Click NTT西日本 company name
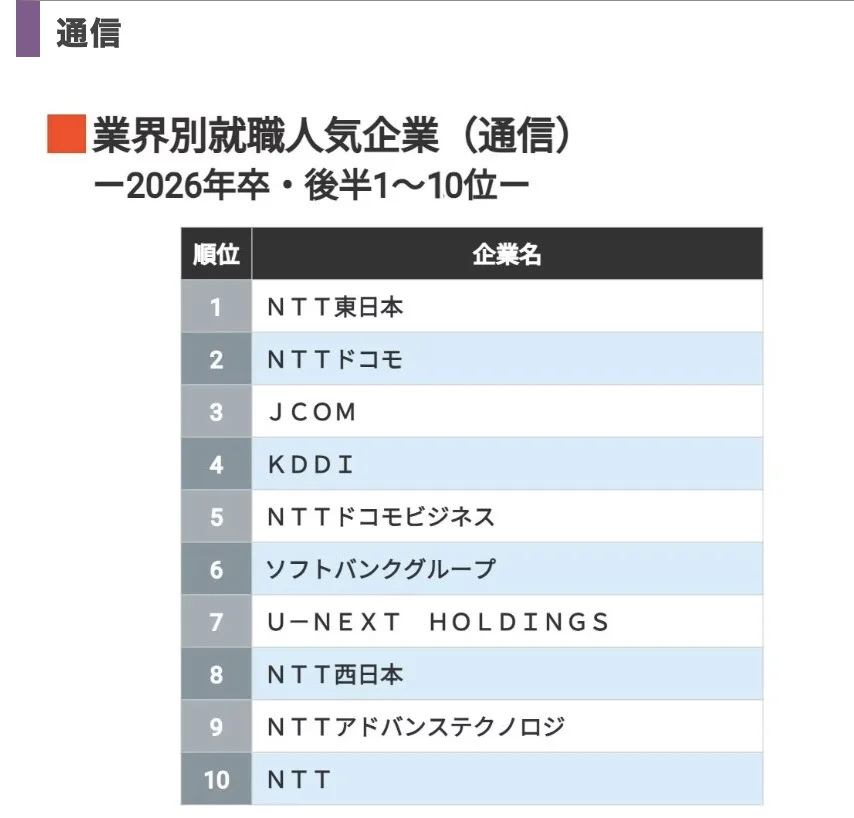 pos(336,674)
